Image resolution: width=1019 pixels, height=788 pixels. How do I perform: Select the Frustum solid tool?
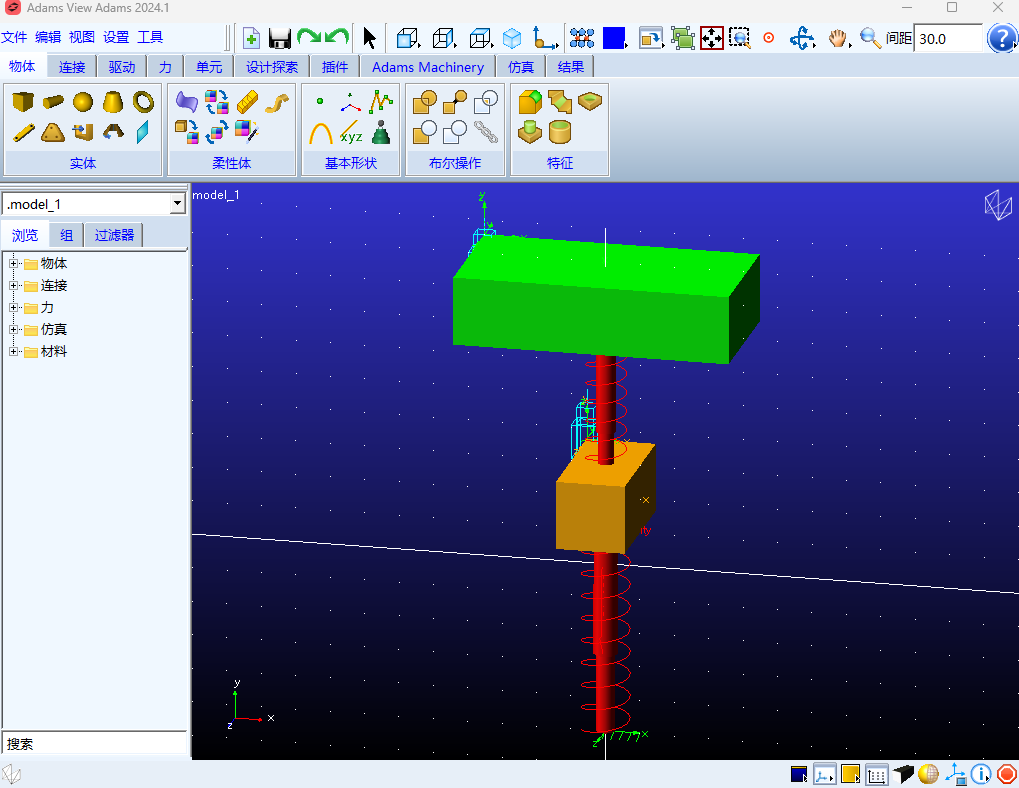113,102
